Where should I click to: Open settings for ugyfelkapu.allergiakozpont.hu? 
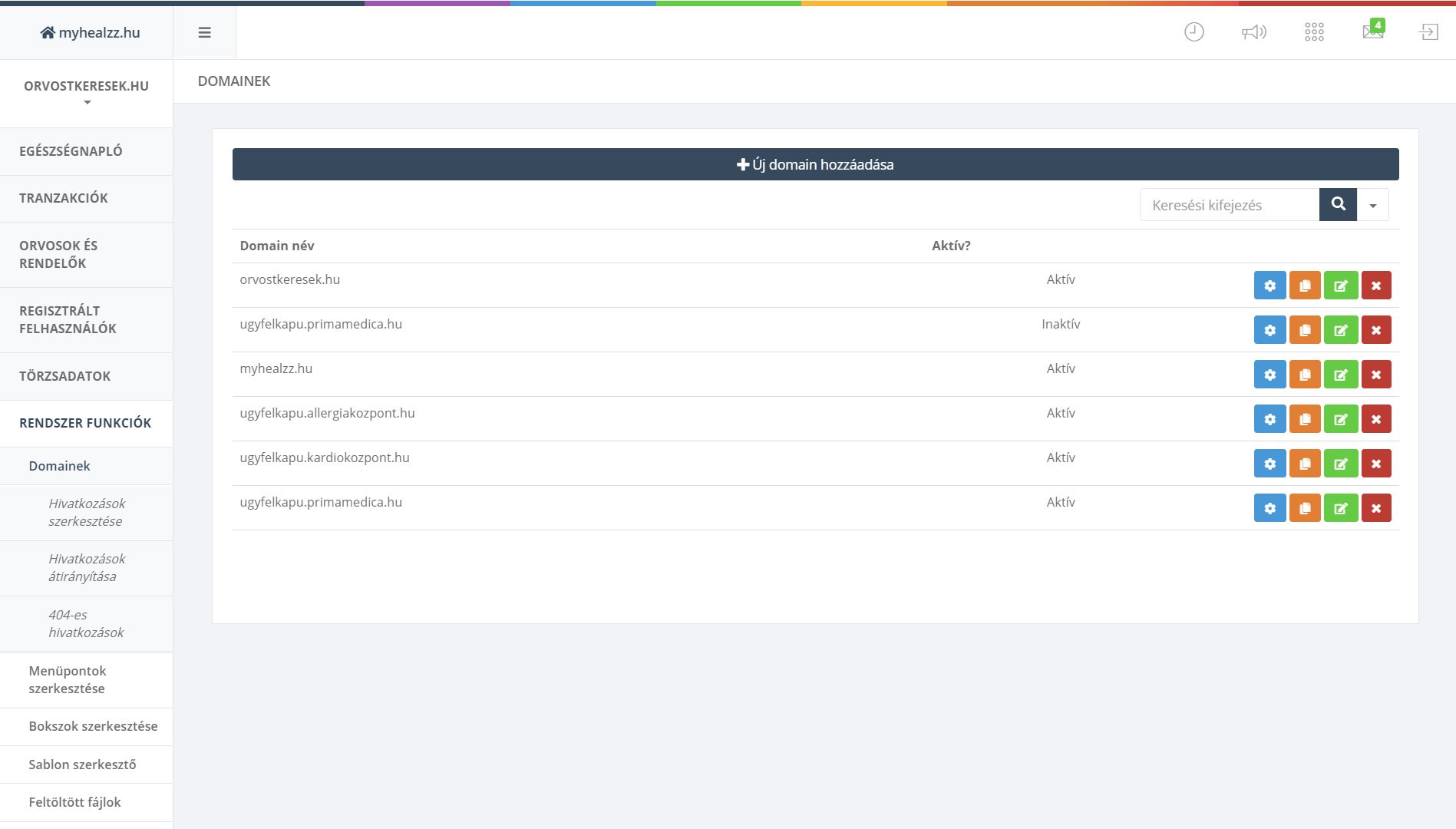coord(1269,419)
